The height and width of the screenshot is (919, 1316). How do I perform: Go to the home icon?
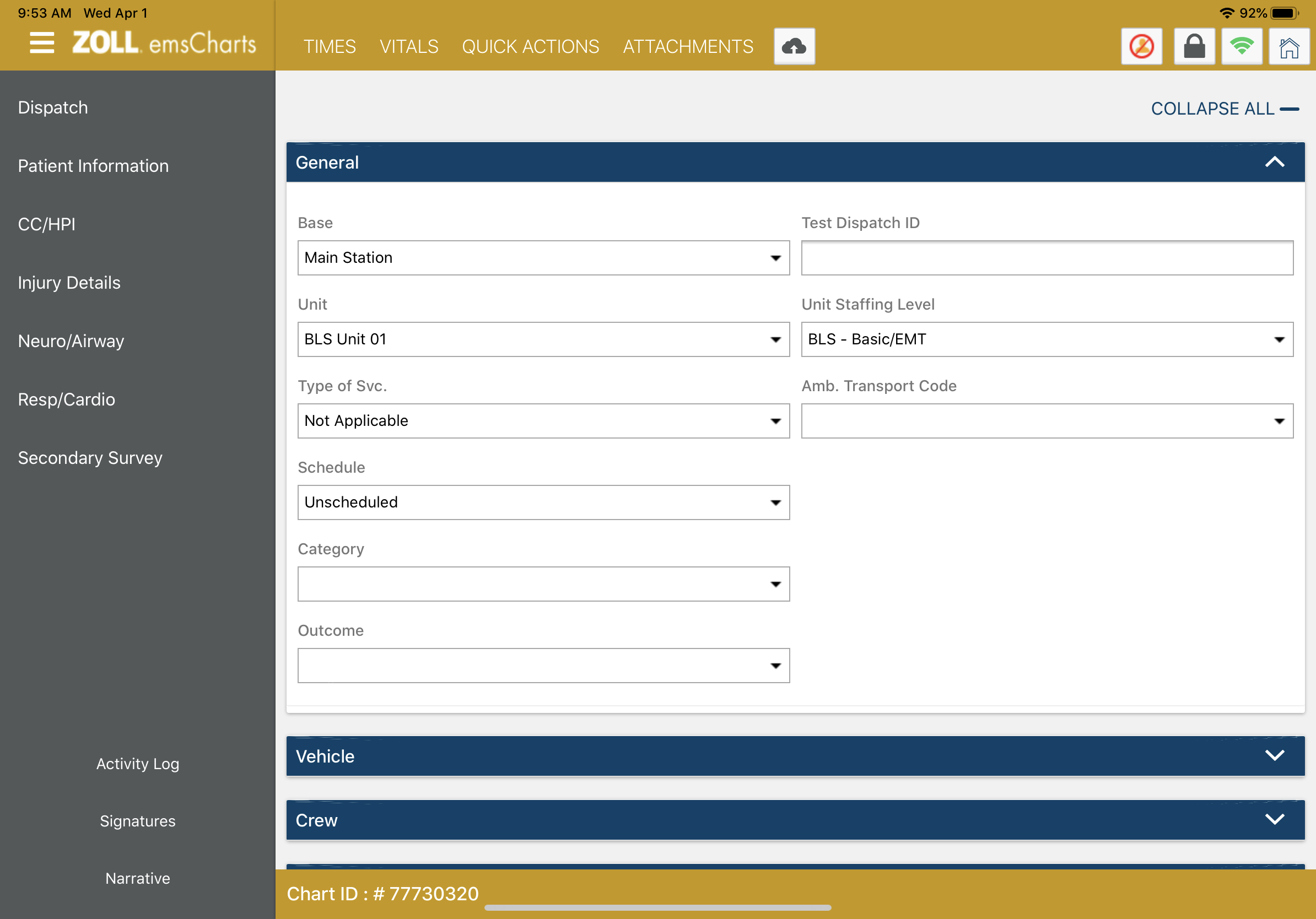coord(1288,47)
